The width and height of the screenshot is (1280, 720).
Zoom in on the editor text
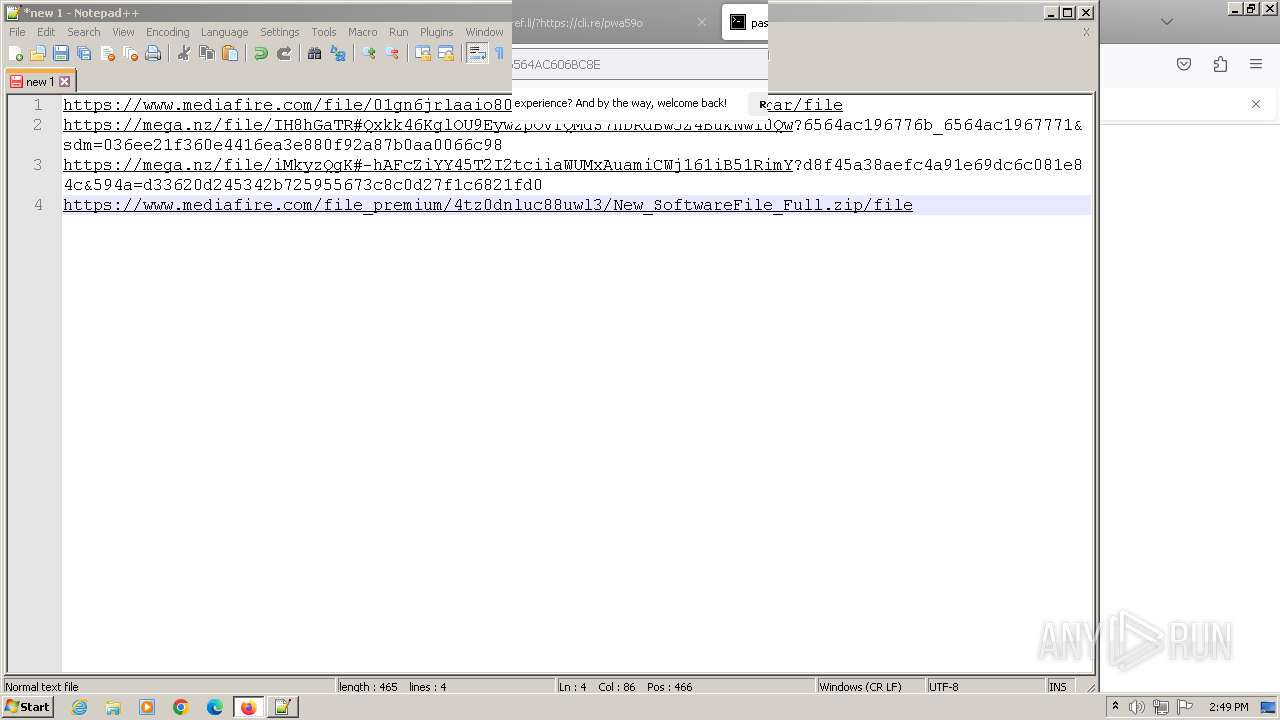[369, 54]
